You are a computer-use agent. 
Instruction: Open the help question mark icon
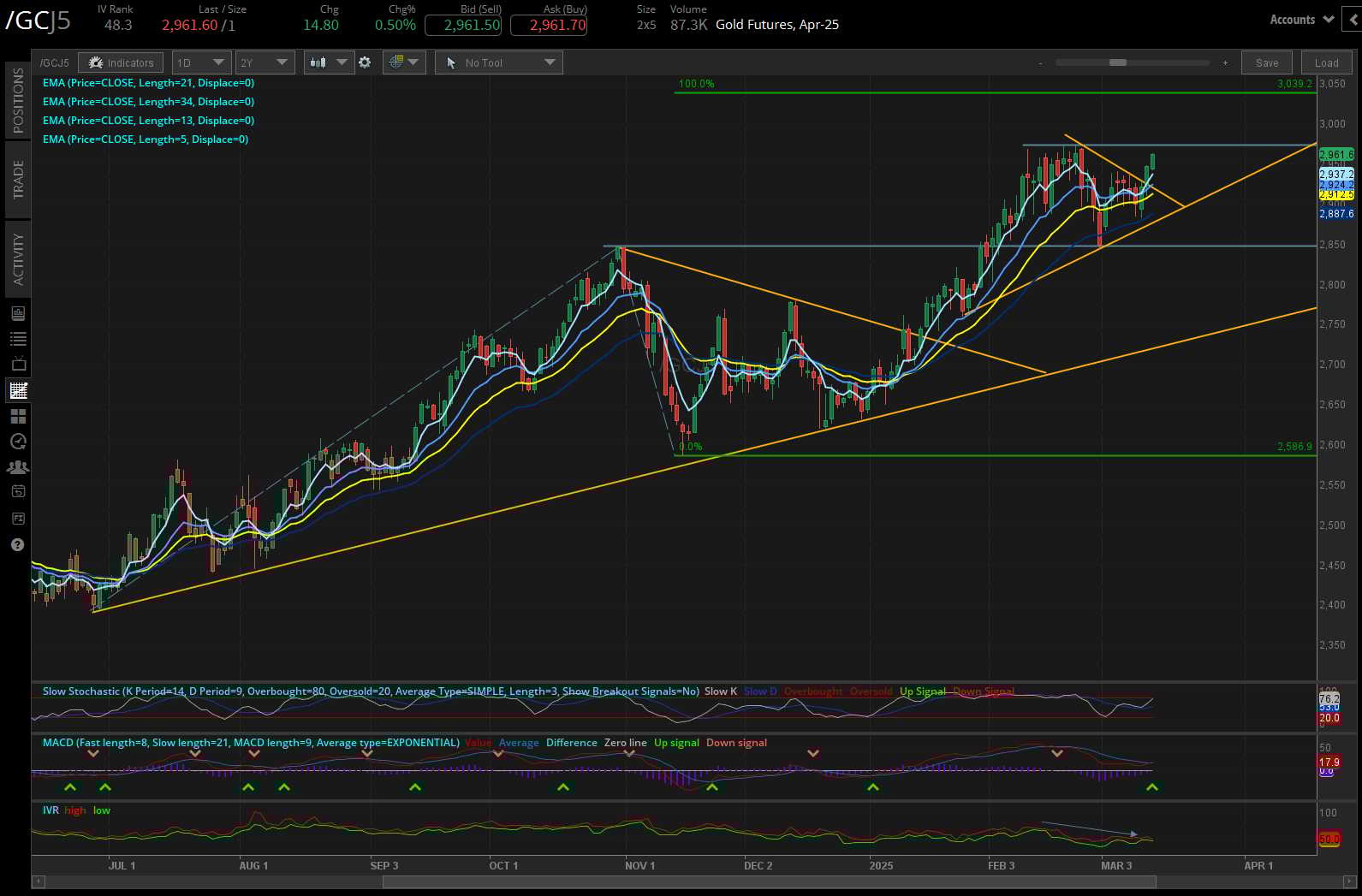(x=18, y=544)
